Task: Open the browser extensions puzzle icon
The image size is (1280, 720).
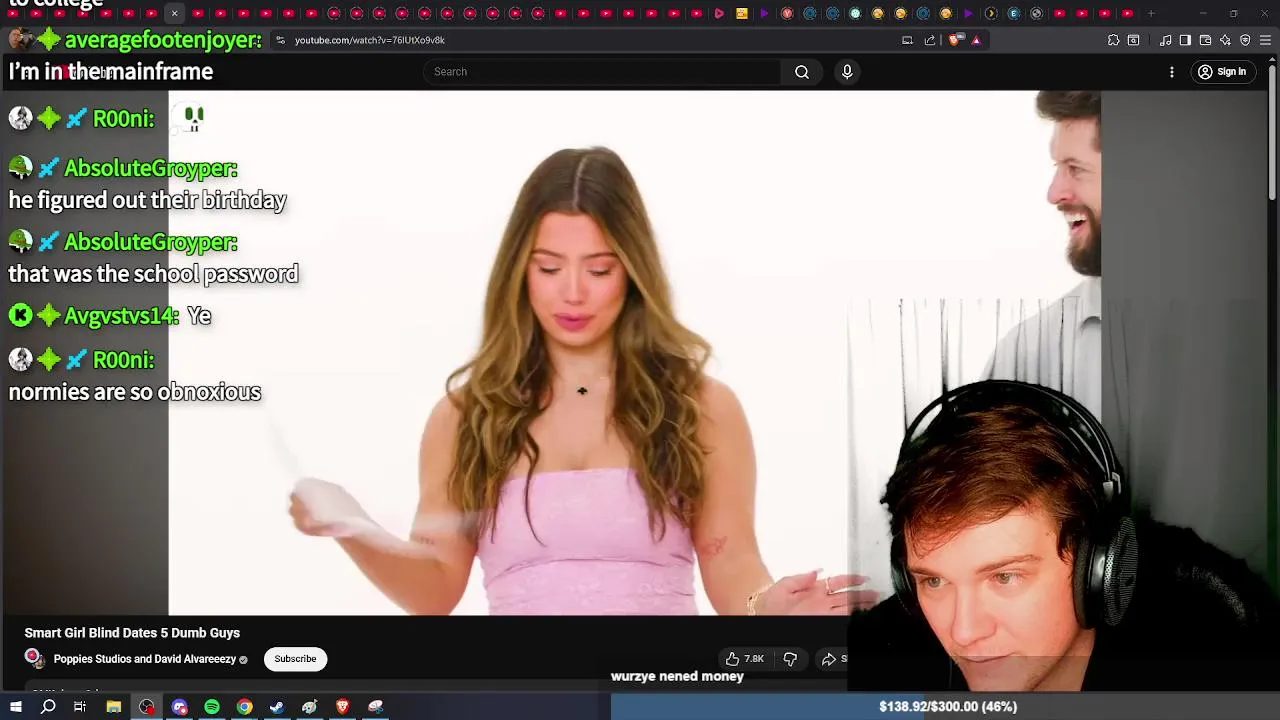Action: click(1113, 40)
